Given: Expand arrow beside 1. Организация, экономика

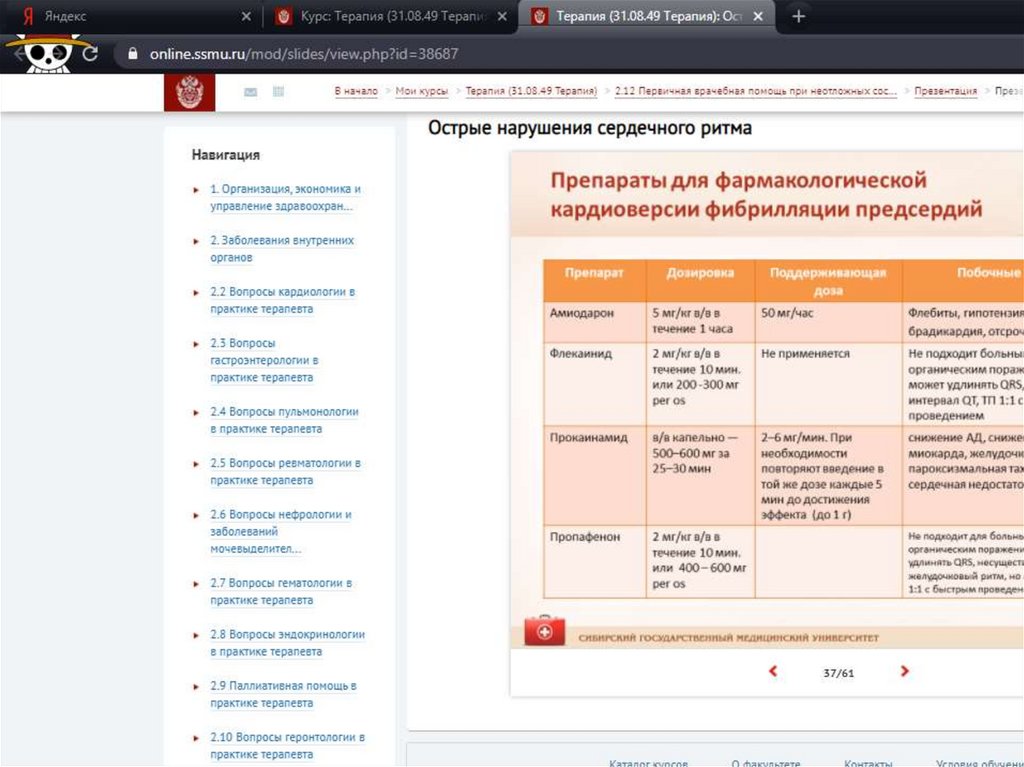Looking at the screenshot, I should coord(196,190).
